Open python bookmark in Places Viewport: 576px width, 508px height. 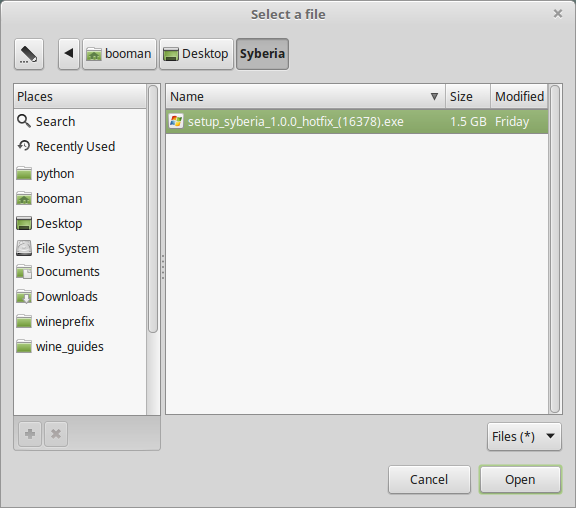[x=80, y=173]
